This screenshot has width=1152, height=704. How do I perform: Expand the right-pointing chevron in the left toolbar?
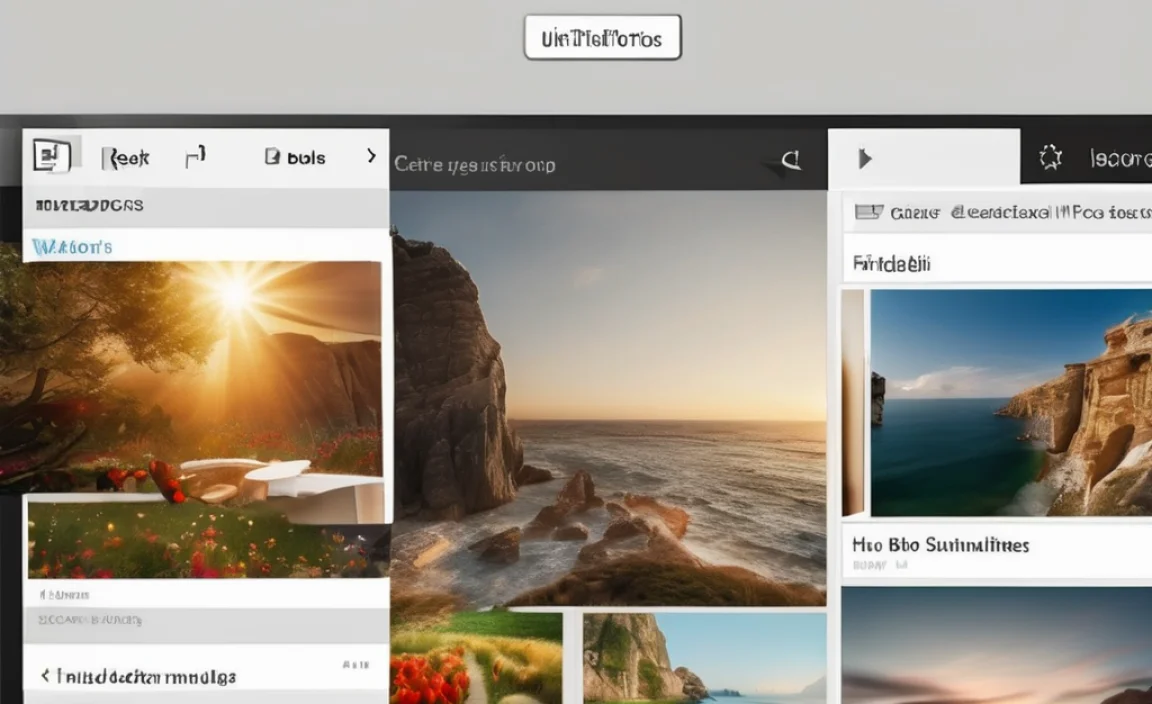pyautogui.click(x=371, y=156)
